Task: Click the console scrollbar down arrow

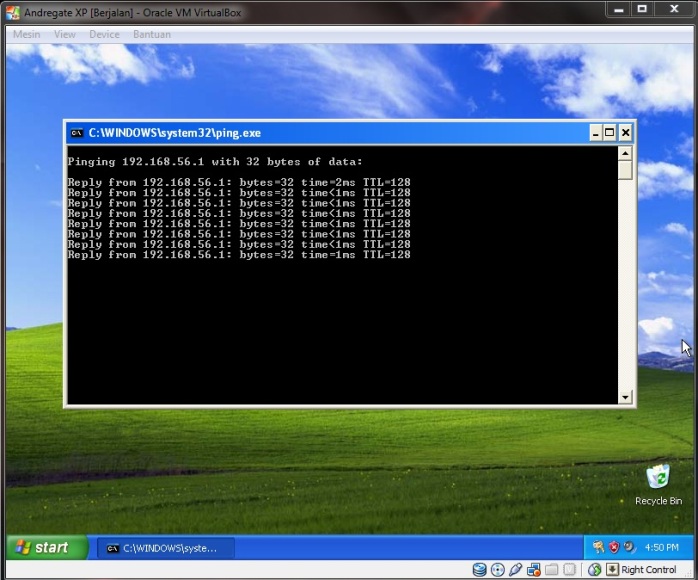Action: click(625, 397)
